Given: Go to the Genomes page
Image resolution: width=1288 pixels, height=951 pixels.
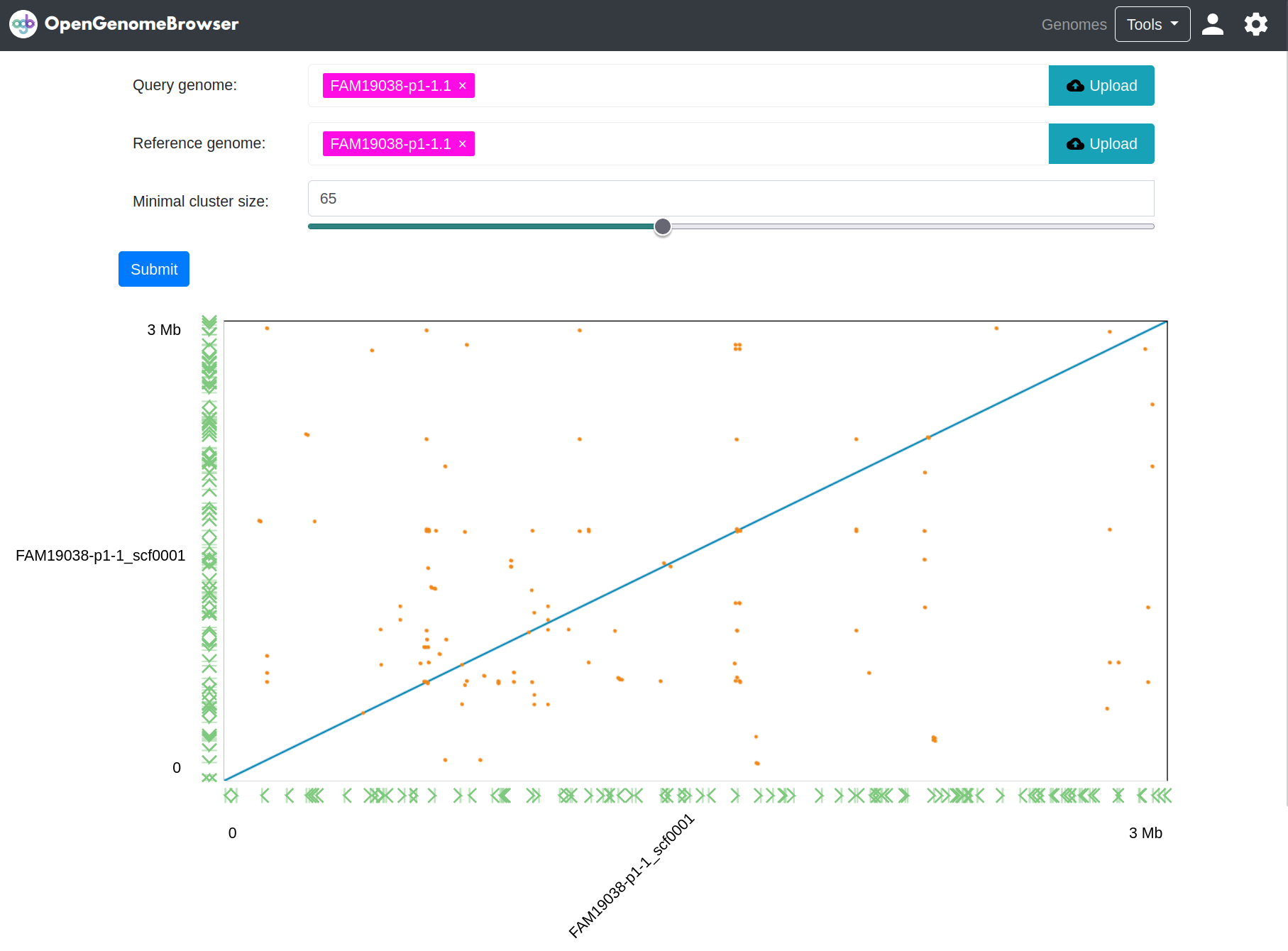Looking at the screenshot, I should (x=1074, y=24).
